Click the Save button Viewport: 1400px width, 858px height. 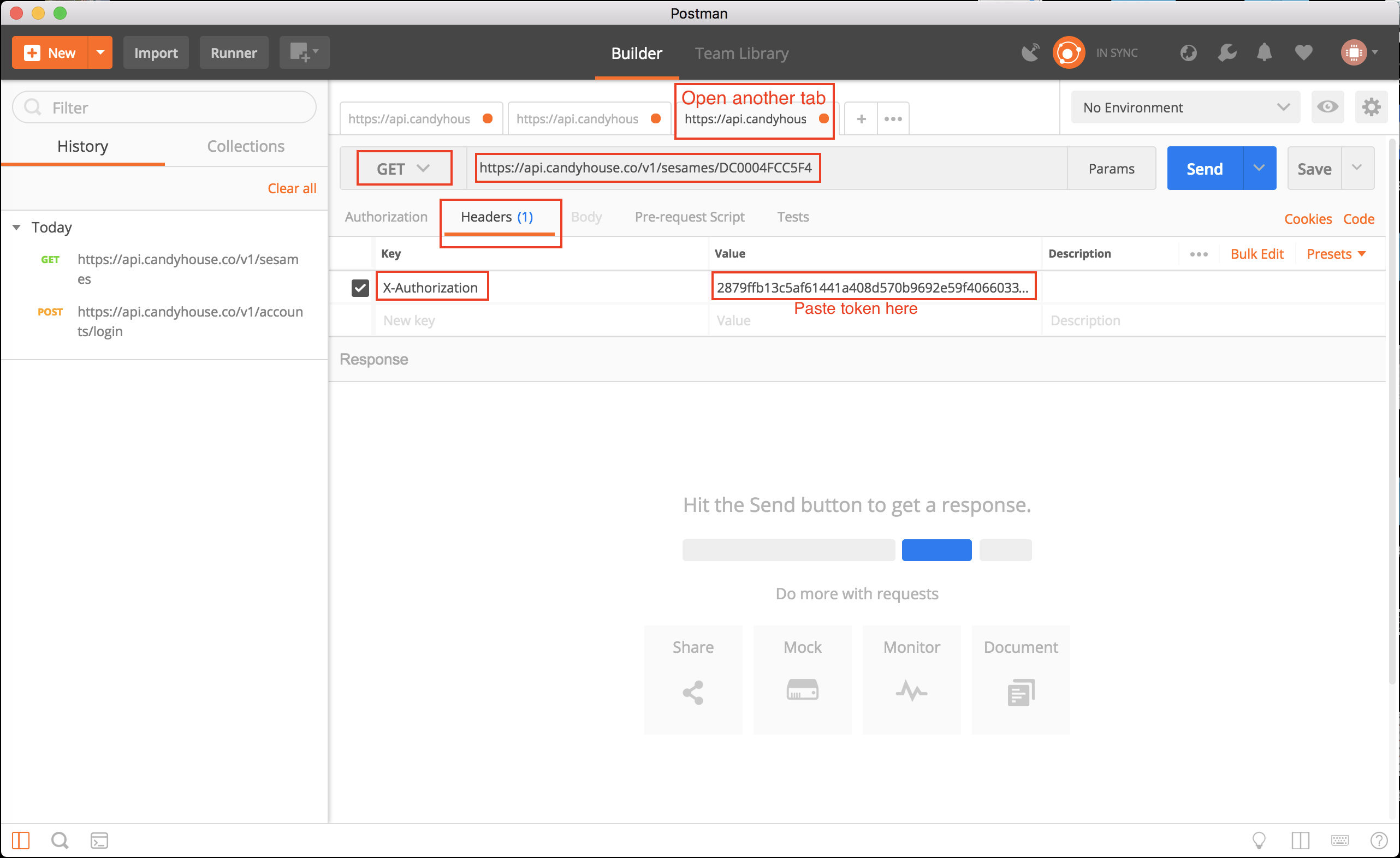(x=1314, y=169)
